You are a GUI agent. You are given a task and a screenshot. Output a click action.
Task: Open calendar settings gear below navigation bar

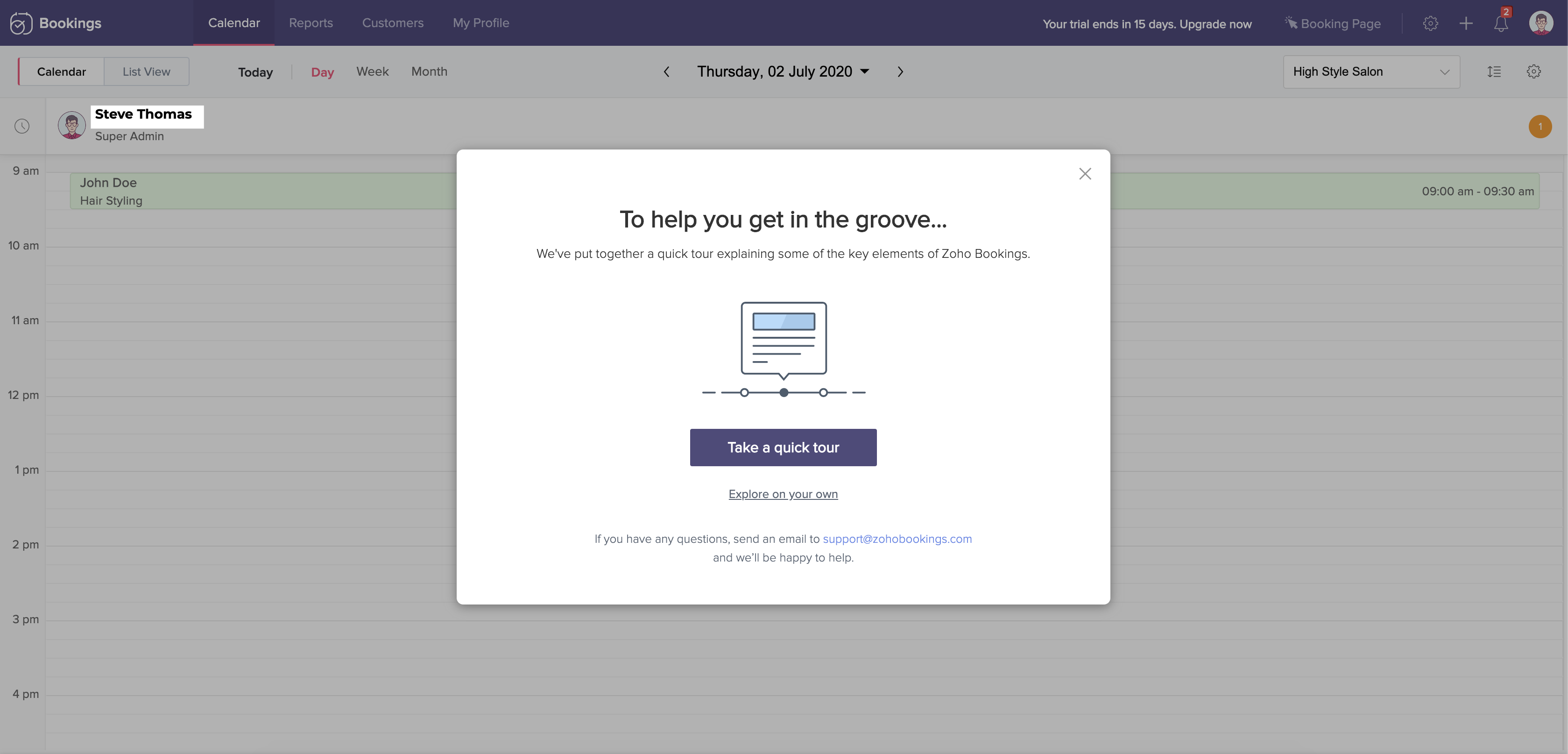[x=1533, y=72]
